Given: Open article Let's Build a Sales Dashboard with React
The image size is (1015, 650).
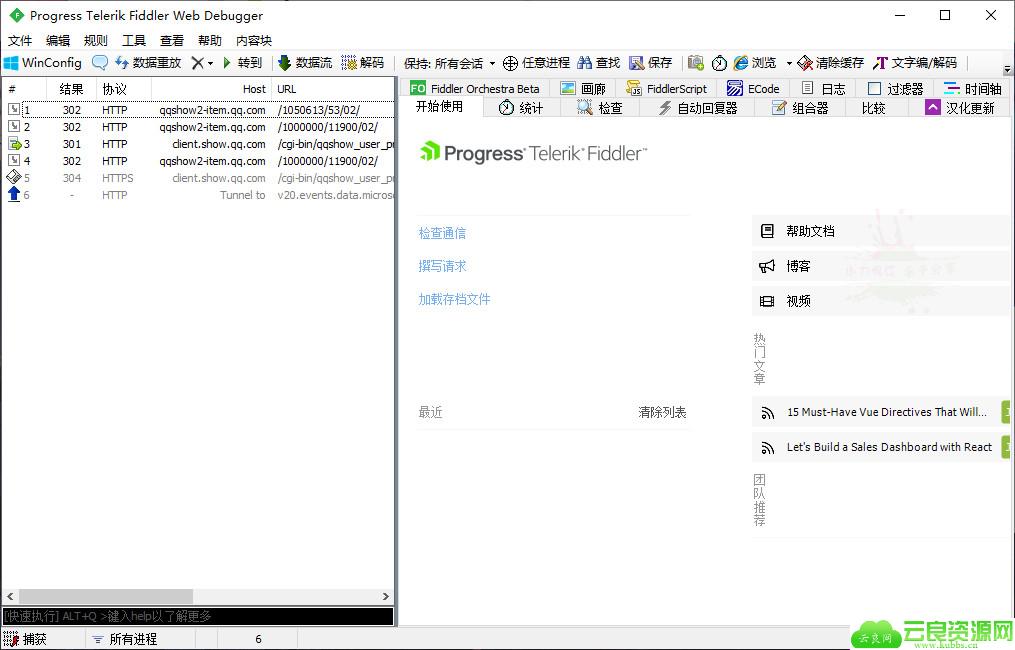Looking at the screenshot, I should point(880,447).
